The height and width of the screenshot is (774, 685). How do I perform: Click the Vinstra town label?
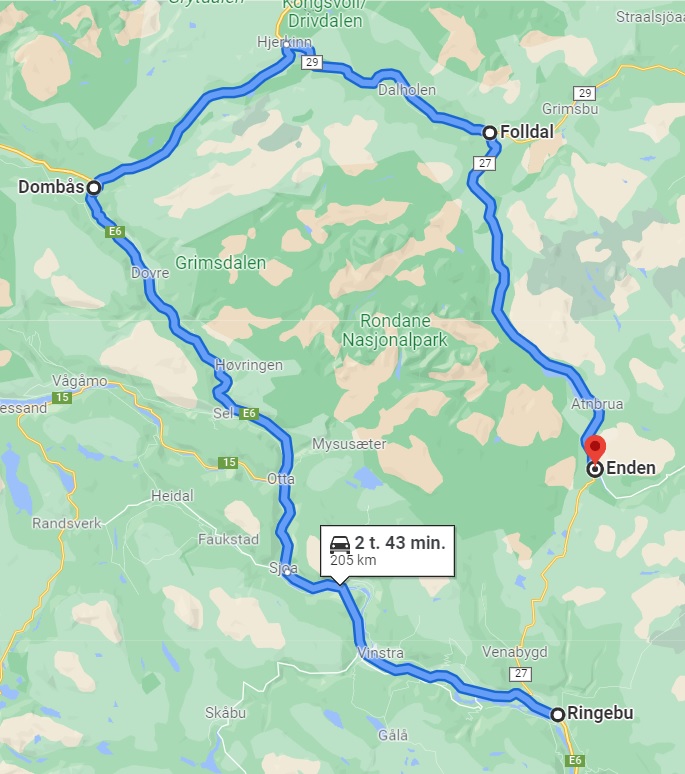point(381,653)
